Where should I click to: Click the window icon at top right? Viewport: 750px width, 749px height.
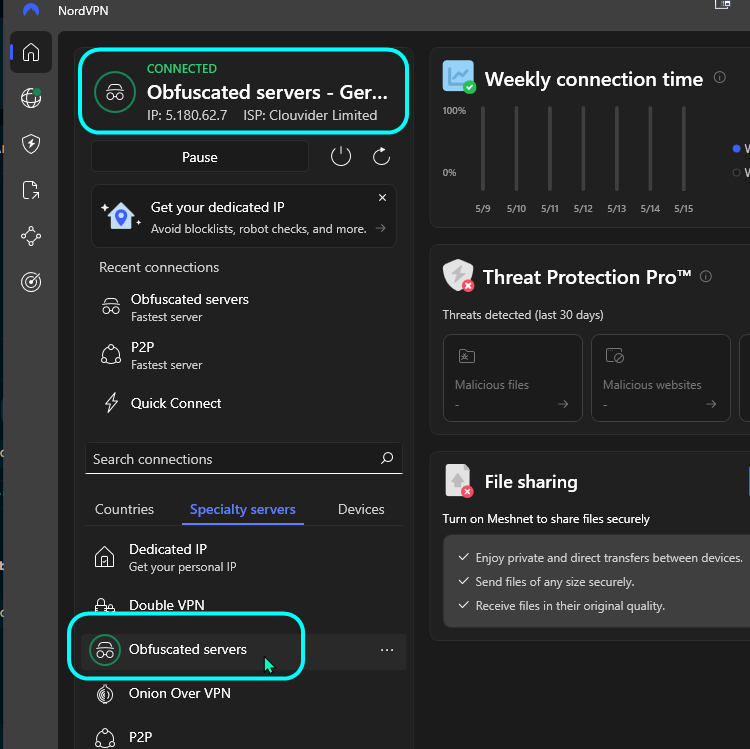click(722, 4)
